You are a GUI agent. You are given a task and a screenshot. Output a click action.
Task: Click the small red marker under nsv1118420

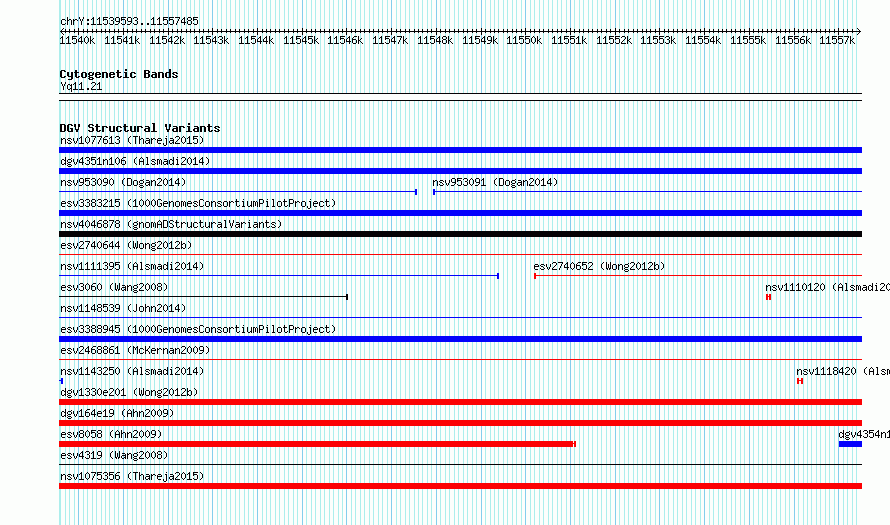(x=800, y=381)
